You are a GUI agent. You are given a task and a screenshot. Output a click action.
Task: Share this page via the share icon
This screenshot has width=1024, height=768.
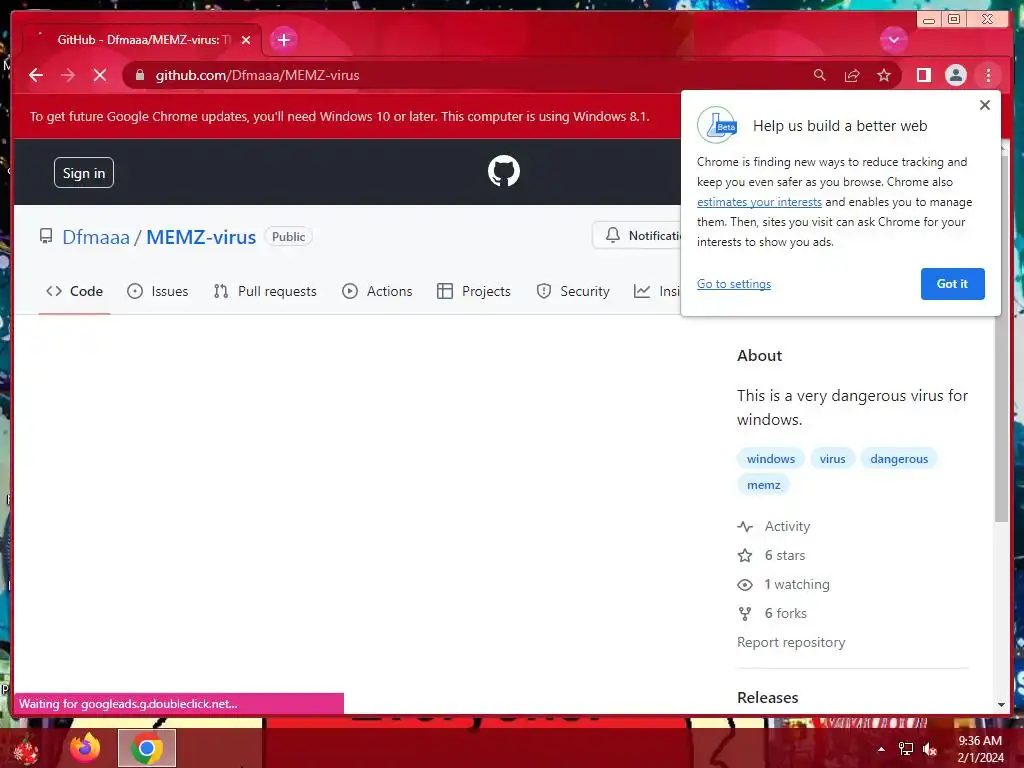point(852,75)
